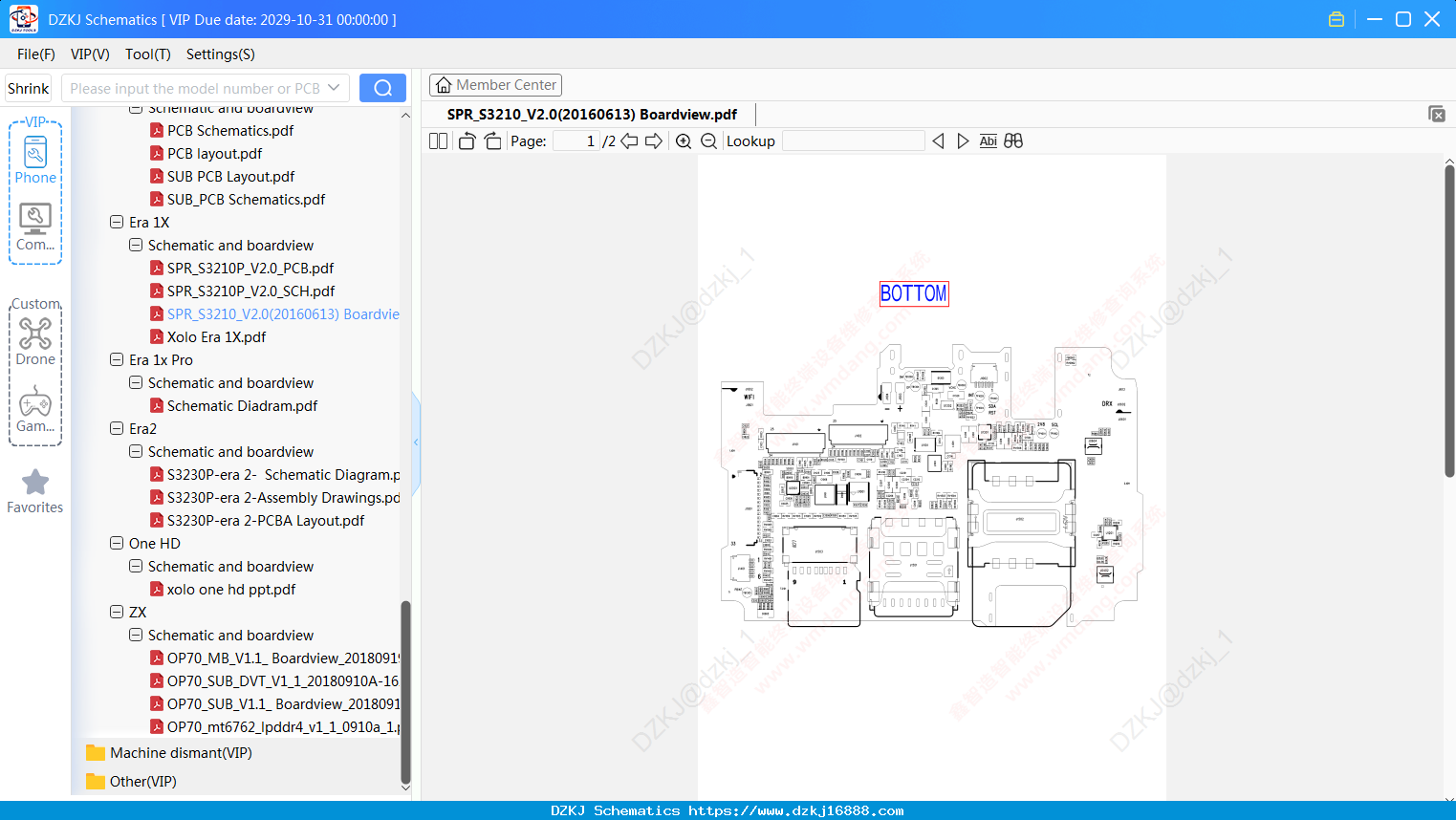Click the blue search button

[382, 88]
